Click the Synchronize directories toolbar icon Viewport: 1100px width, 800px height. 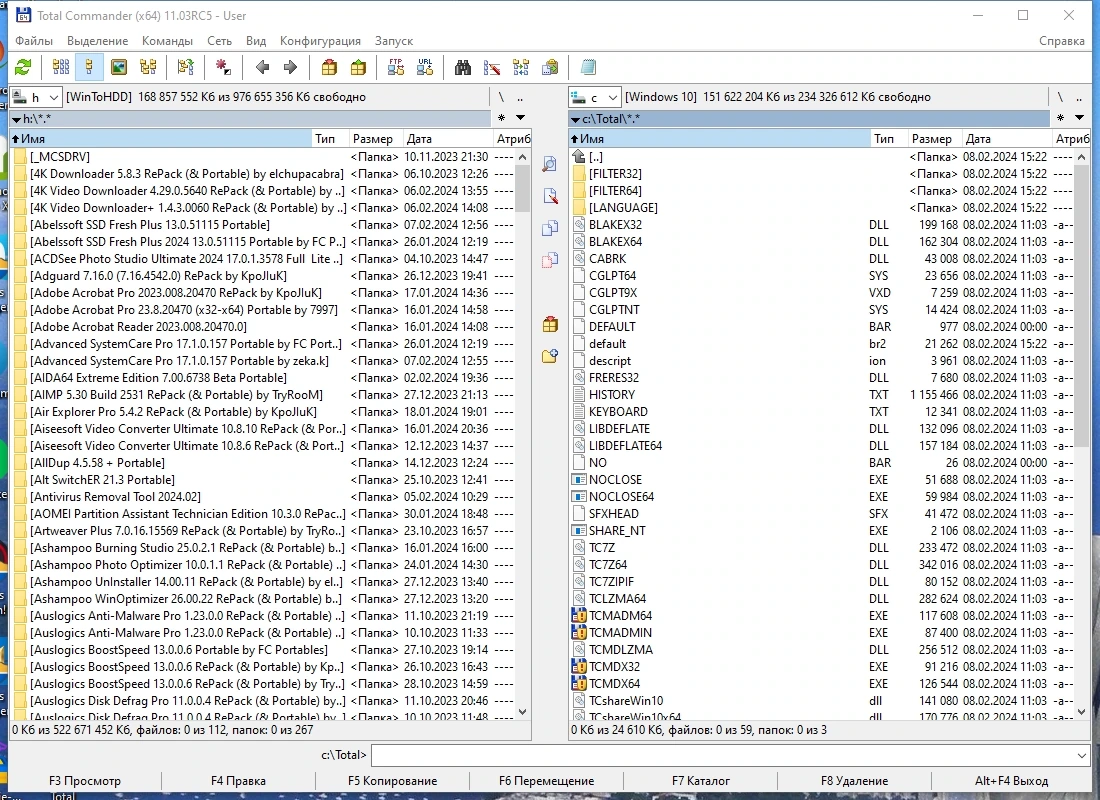coord(521,67)
